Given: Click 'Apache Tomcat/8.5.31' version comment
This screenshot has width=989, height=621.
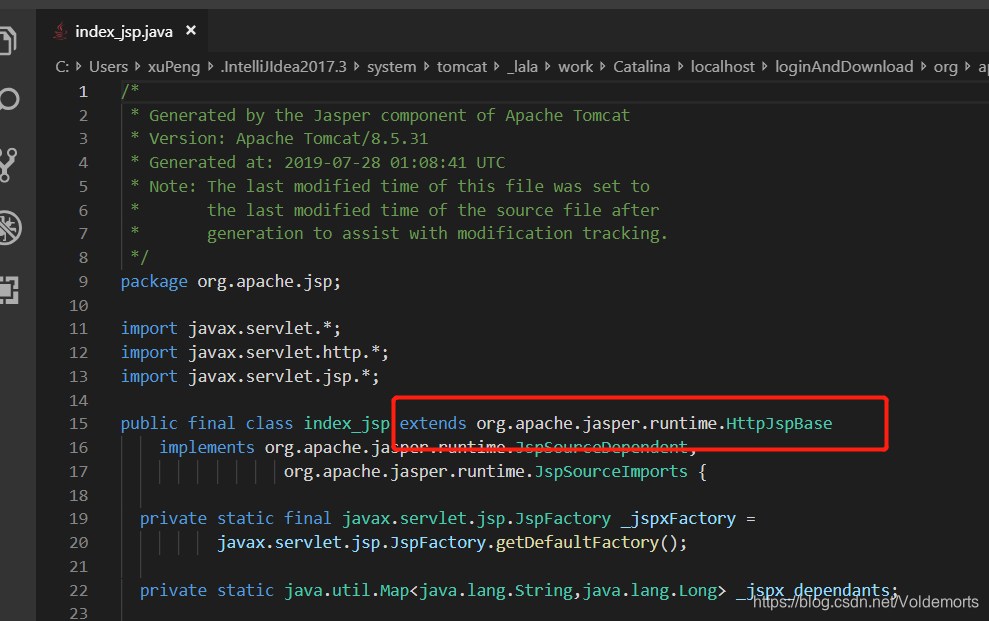Looking at the screenshot, I should pyautogui.click(x=332, y=139).
